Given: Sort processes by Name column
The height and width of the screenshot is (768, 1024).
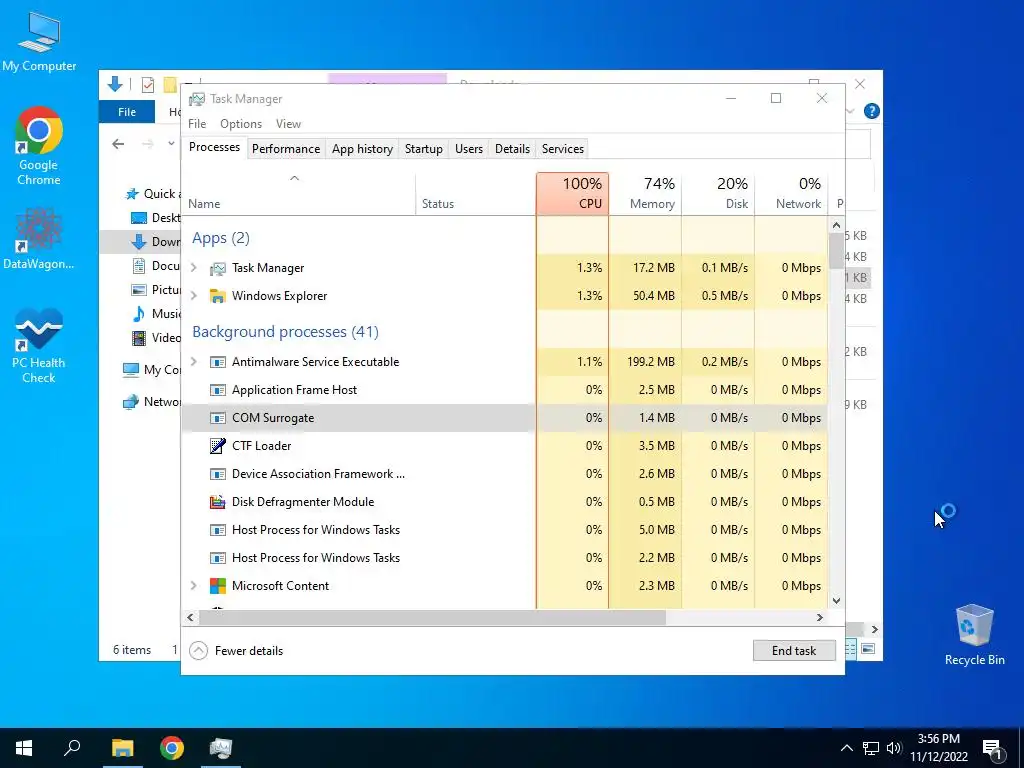Looking at the screenshot, I should [298, 194].
